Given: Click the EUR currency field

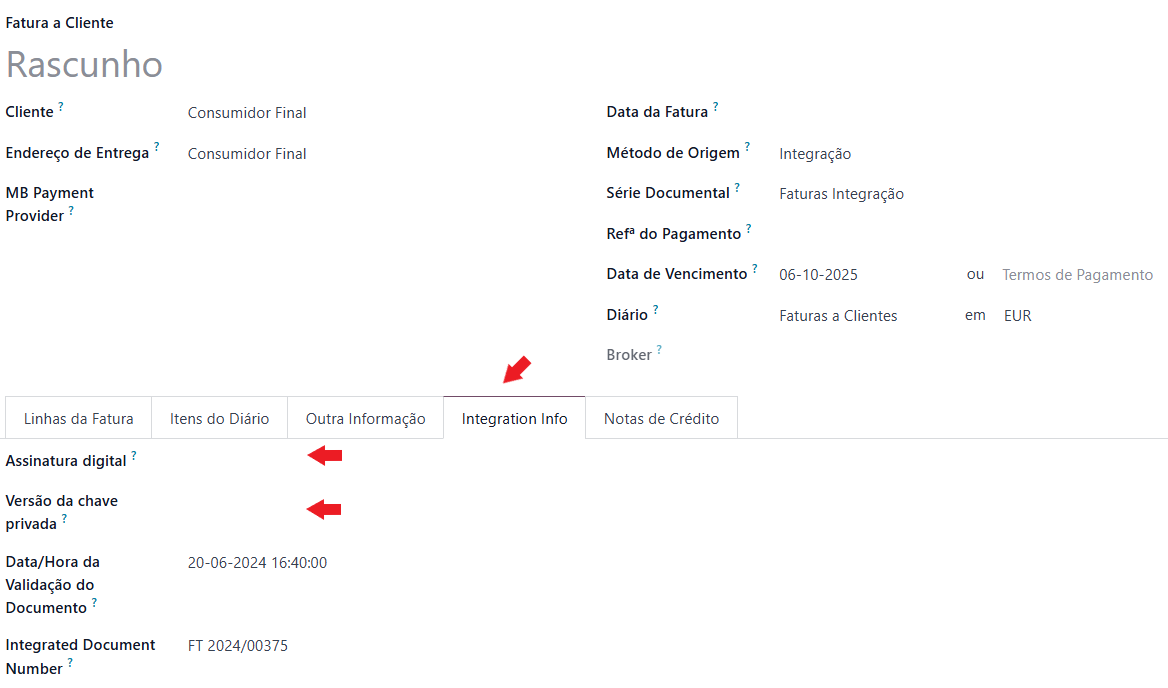Looking at the screenshot, I should point(1018,316).
